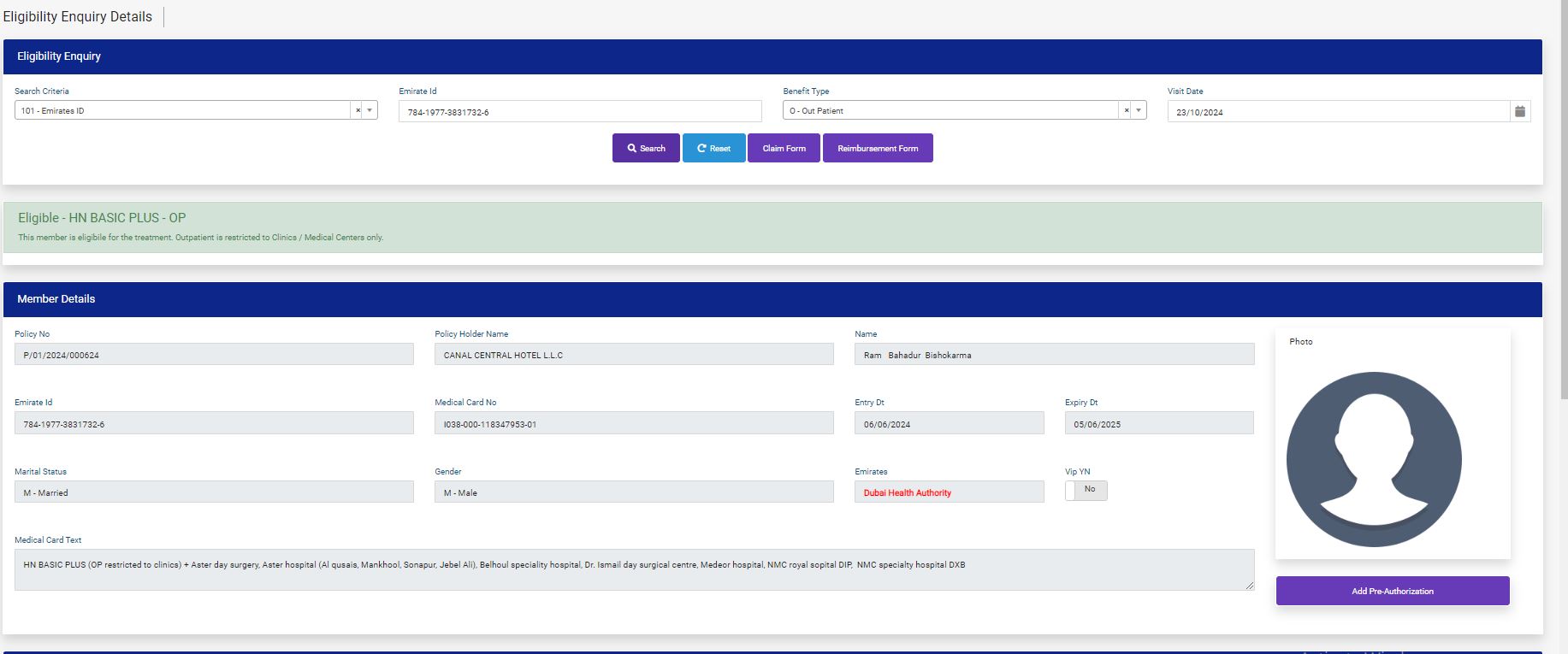
Task: Expand the Search Criteria dropdown arrow
Action: 370,110
